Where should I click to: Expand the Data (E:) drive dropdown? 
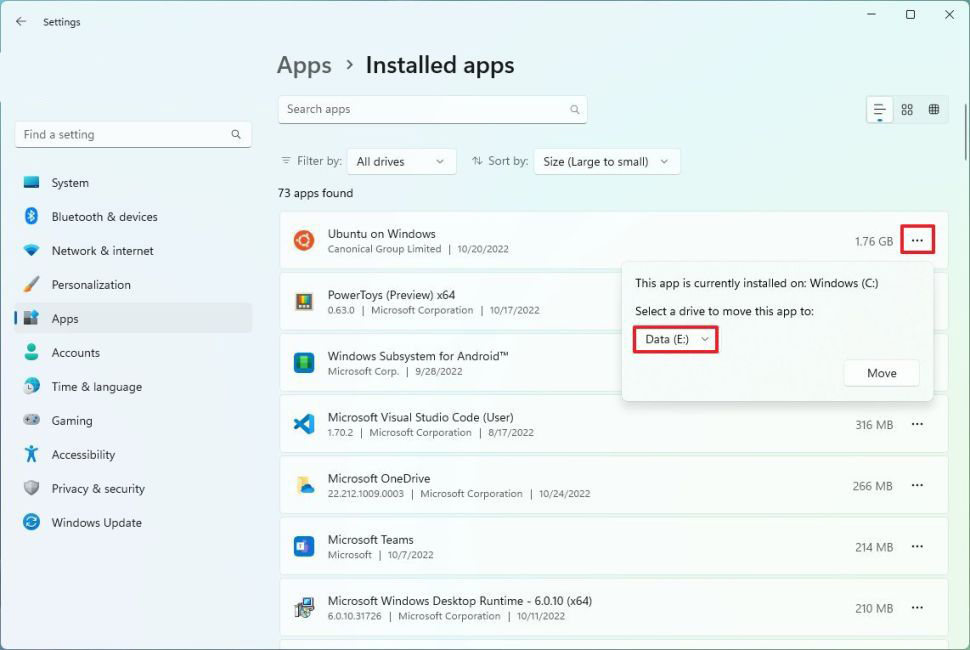(x=676, y=340)
